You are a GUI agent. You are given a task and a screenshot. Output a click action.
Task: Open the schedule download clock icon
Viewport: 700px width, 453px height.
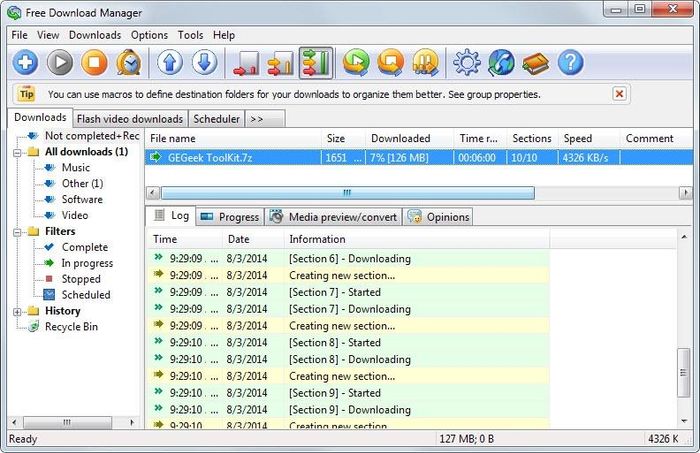coord(128,63)
